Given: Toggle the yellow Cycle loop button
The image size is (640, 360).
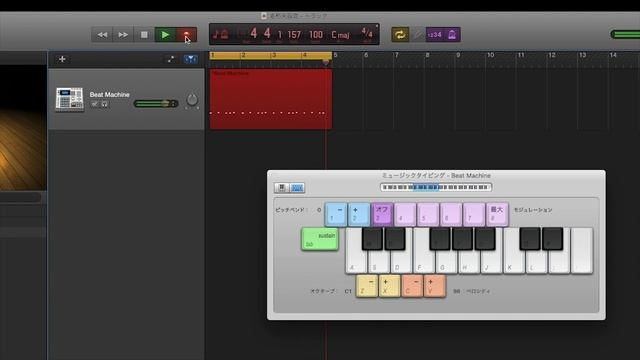Looking at the screenshot, I should coord(400,35).
